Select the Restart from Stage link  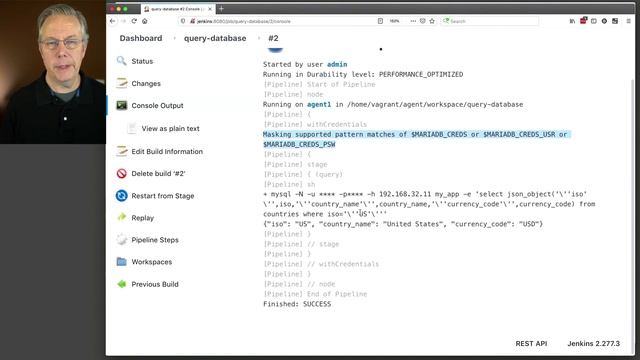[163, 196]
